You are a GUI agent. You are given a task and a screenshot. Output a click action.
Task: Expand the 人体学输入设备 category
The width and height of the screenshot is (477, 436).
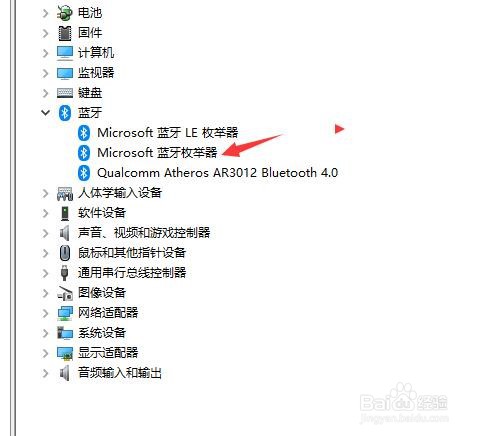[x=45, y=193]
